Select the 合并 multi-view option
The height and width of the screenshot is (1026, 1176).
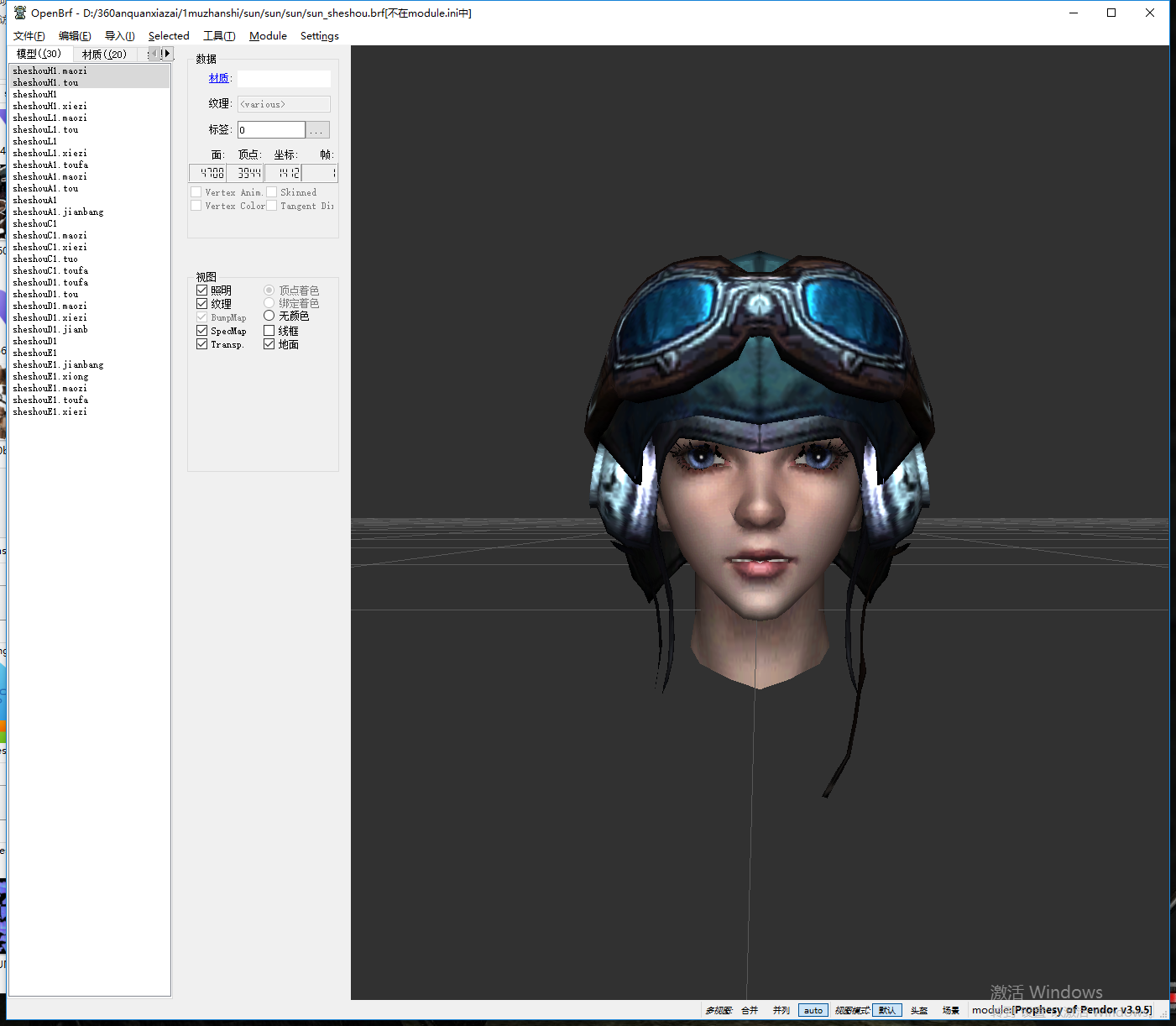[x=750, y=1010]
